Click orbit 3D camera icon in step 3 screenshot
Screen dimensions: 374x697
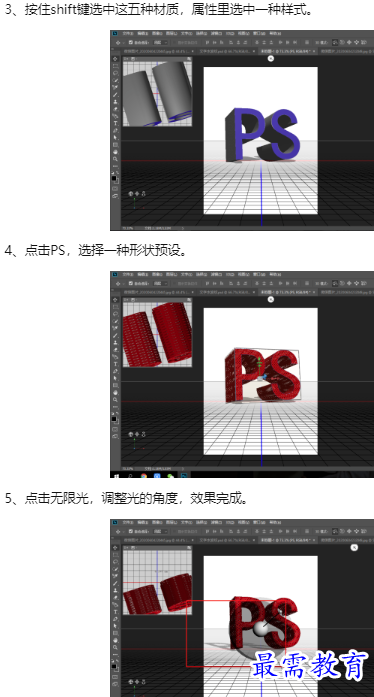[131, 194]
